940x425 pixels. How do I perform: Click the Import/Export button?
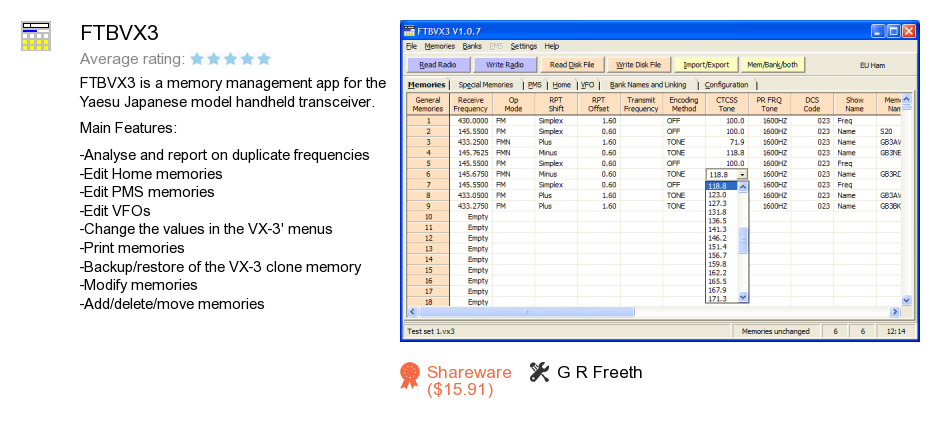coord(706,65)
